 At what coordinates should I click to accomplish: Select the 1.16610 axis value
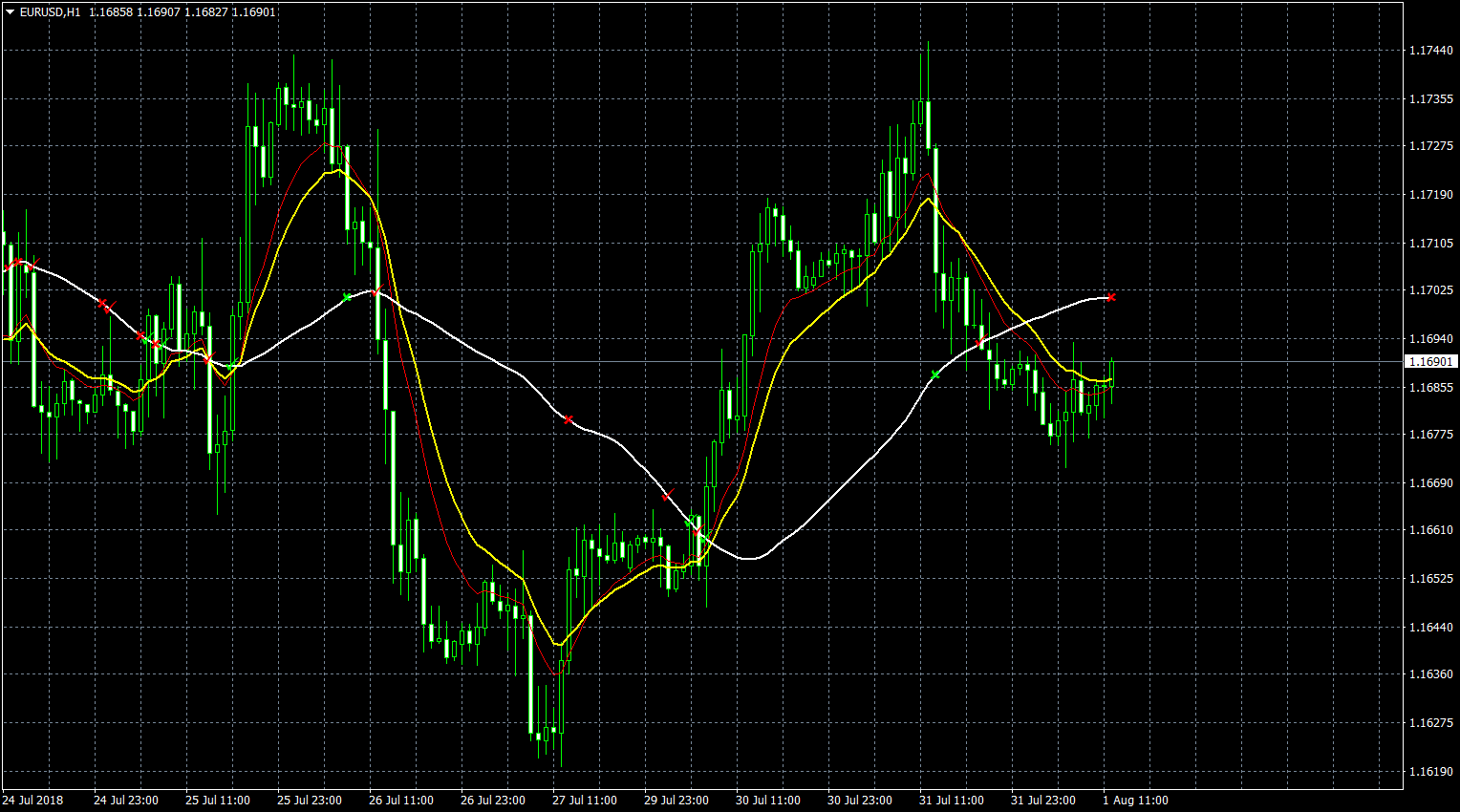pos(1431,530)
